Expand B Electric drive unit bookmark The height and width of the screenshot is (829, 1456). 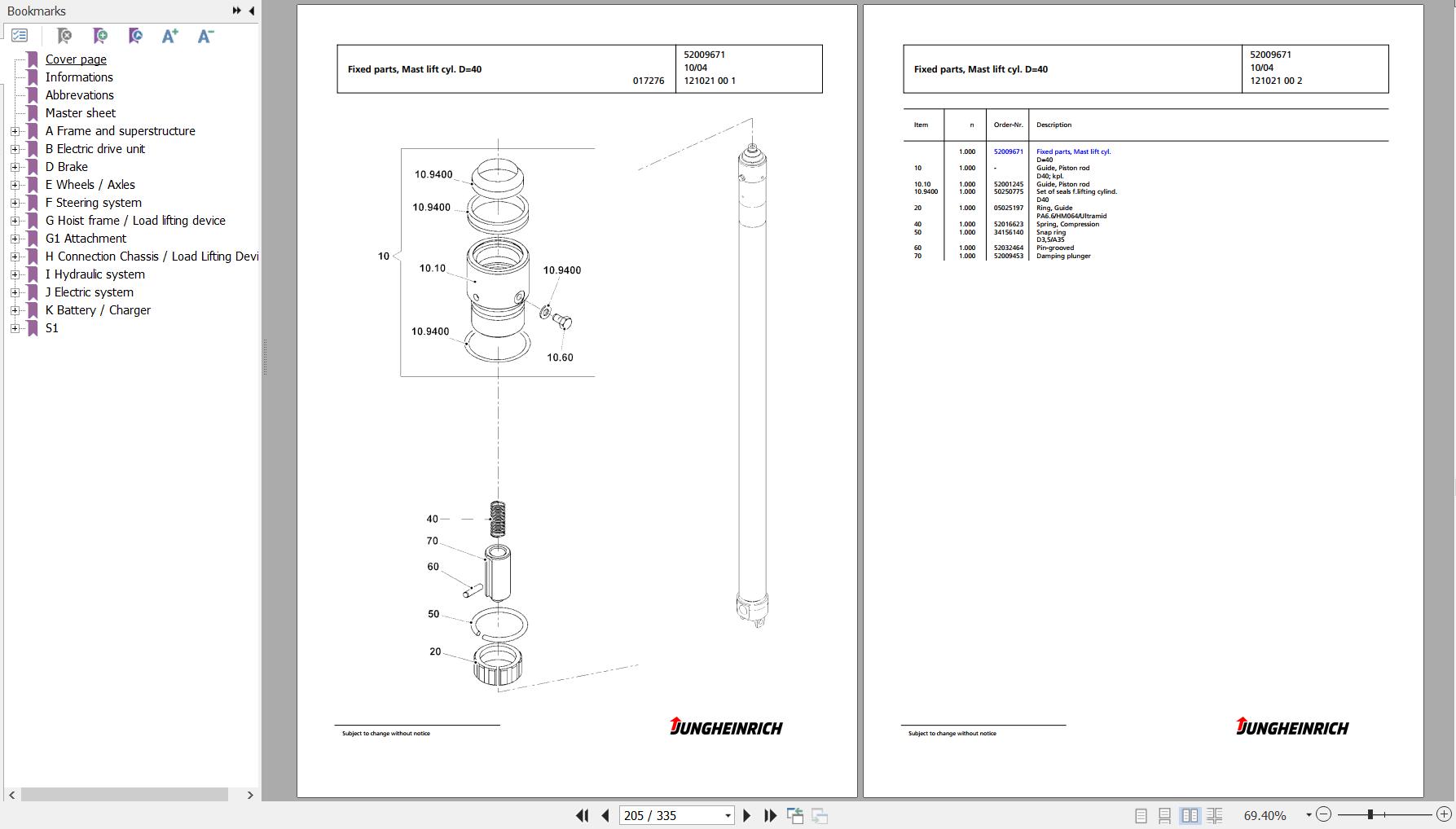click(15, 149)
